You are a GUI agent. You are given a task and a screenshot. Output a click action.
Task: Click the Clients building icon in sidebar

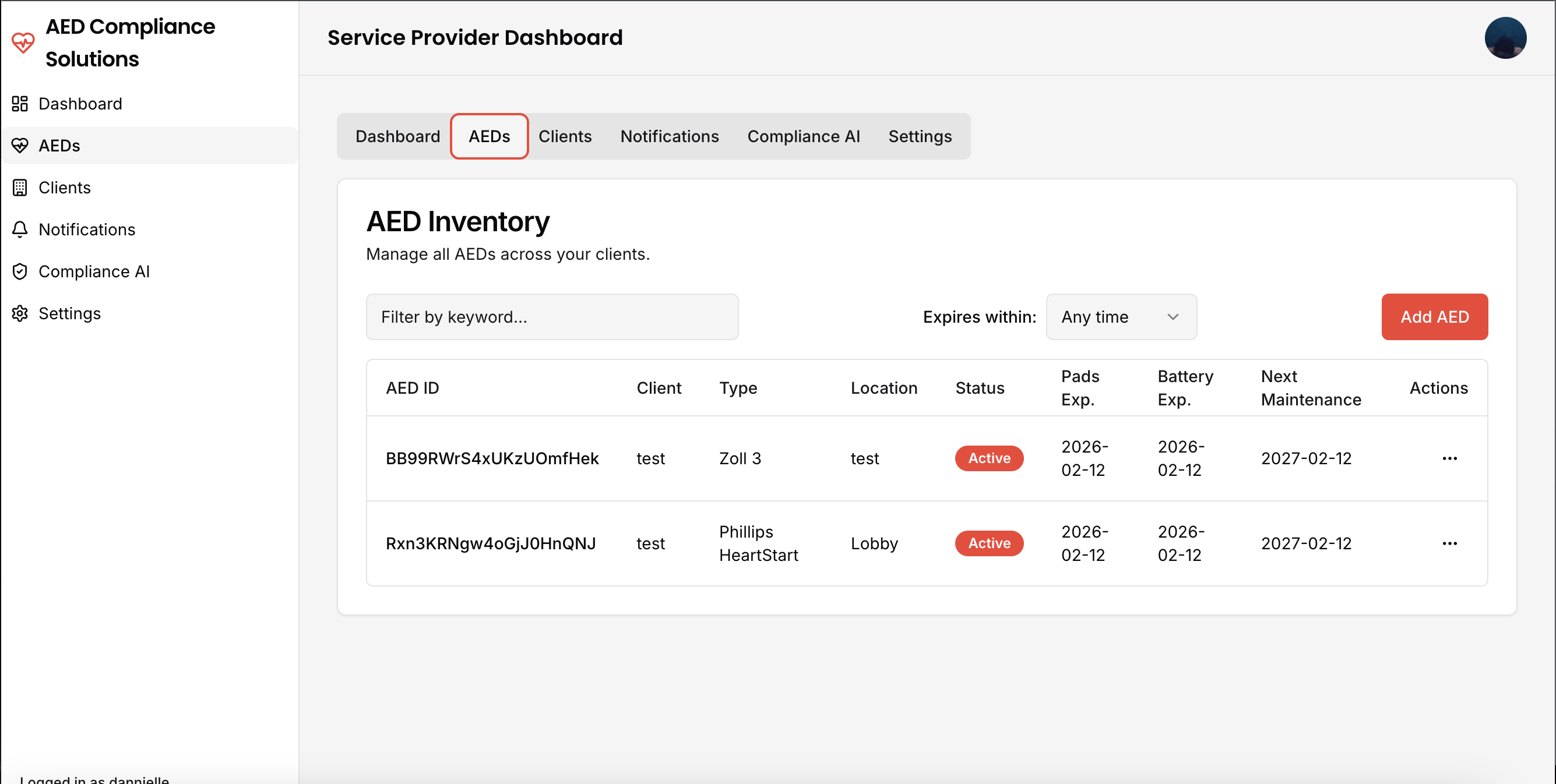(x=20, y=188)
